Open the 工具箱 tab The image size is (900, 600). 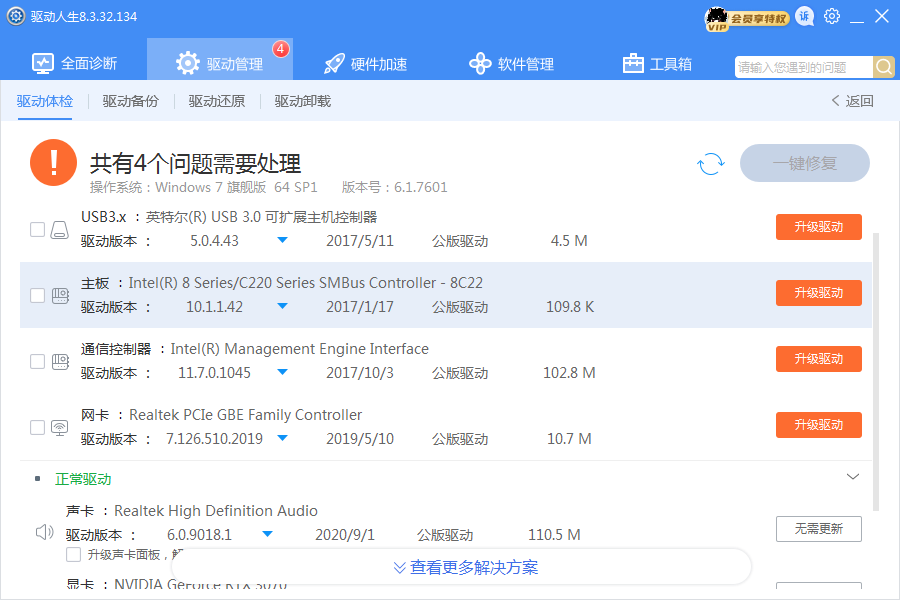(657, 63)
